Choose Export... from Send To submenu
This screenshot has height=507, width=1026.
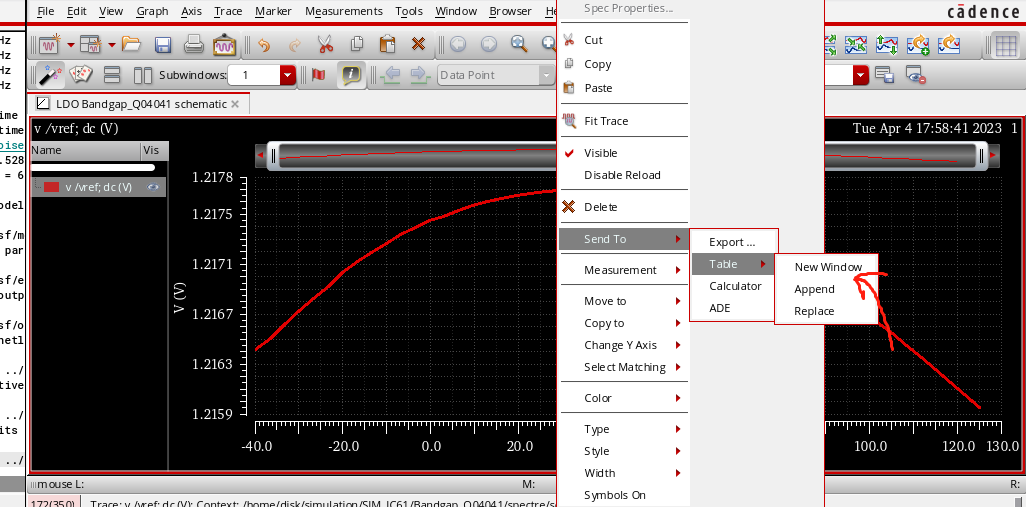tap(731, 242)
